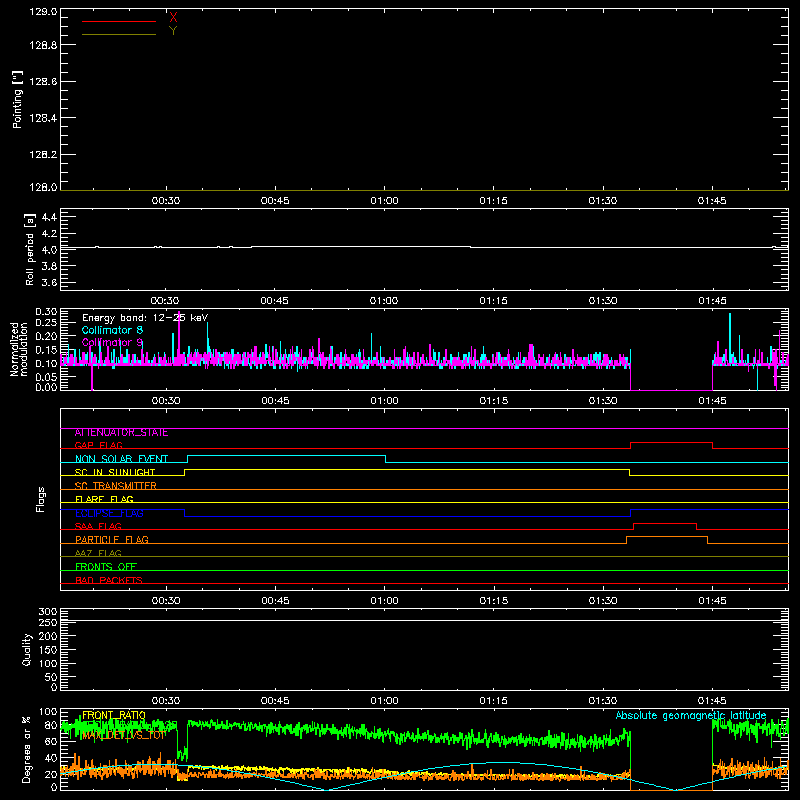Click the 'Flags' y-axis title
The width and height of the screenshot is (800, 800).
(x=40, y=499)
